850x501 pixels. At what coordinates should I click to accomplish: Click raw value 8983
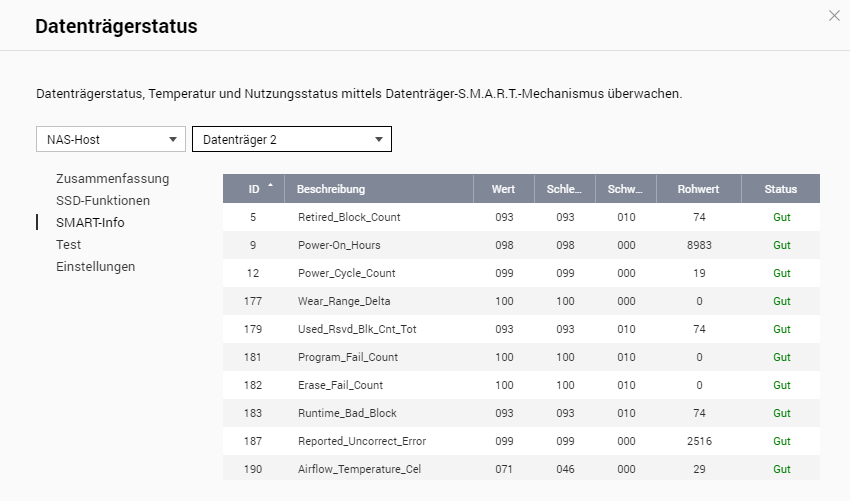(x=699, y=245)
